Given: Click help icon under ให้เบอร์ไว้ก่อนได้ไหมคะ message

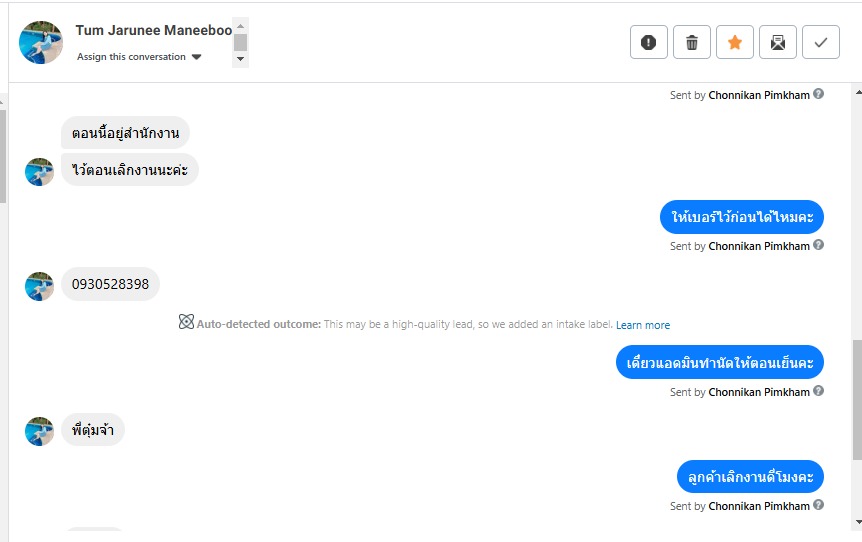Looking at the screenshot, I should pyautogui.click(x=819, y=245).
